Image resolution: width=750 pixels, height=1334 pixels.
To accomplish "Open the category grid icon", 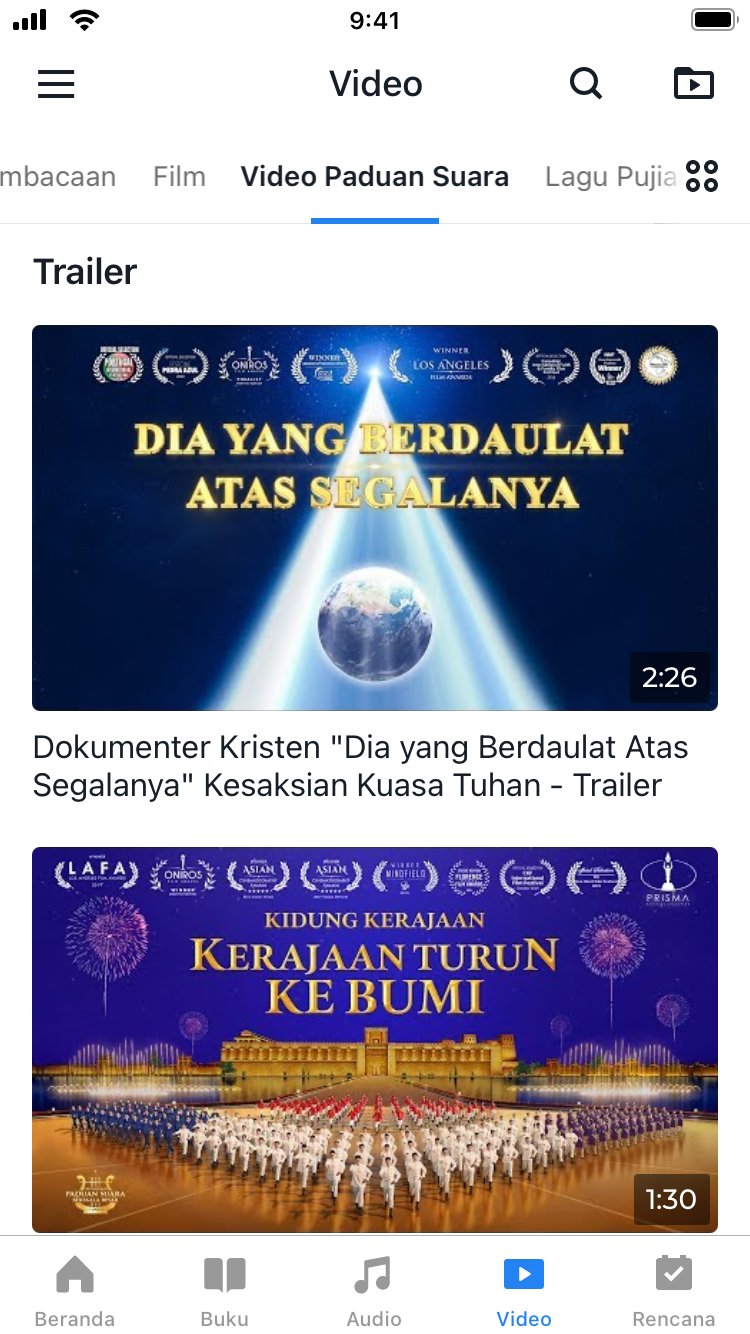I will coord(702,176).
